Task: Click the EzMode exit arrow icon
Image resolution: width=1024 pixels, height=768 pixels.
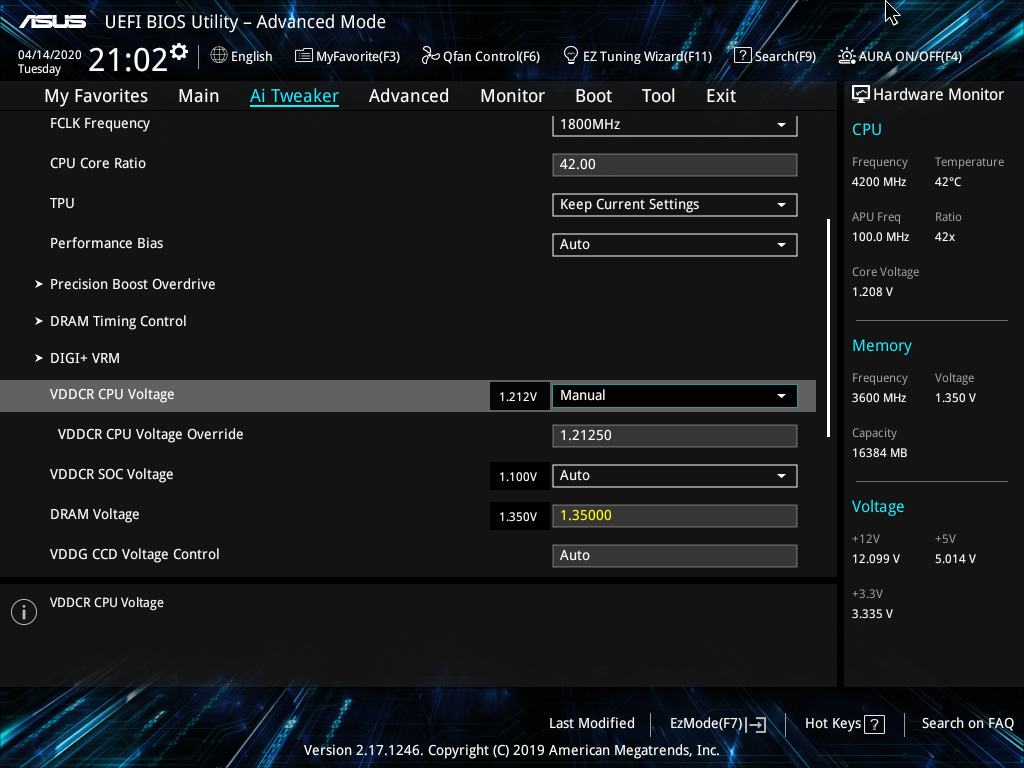Action: point(756,724)
